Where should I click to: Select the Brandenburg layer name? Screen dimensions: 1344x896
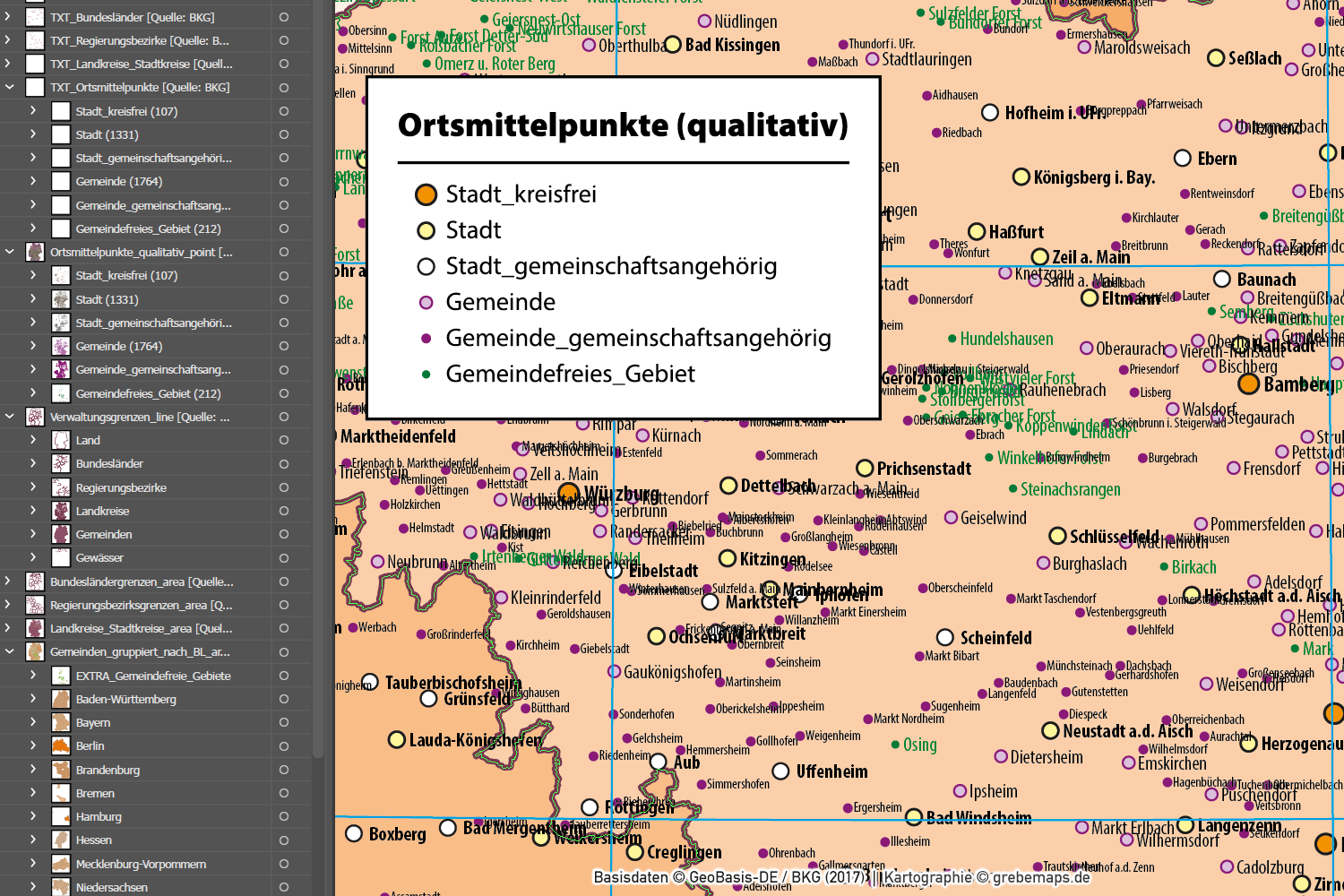109,769
